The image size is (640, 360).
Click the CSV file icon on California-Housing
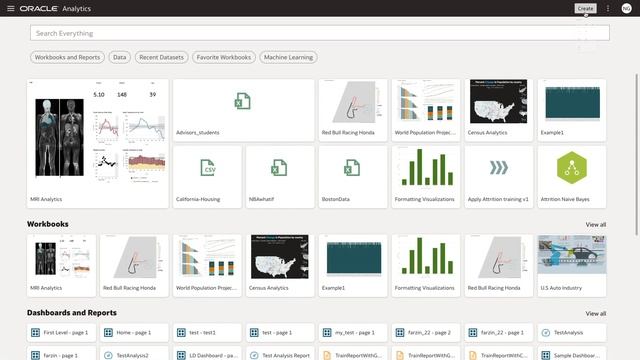(x=208, y=168)
